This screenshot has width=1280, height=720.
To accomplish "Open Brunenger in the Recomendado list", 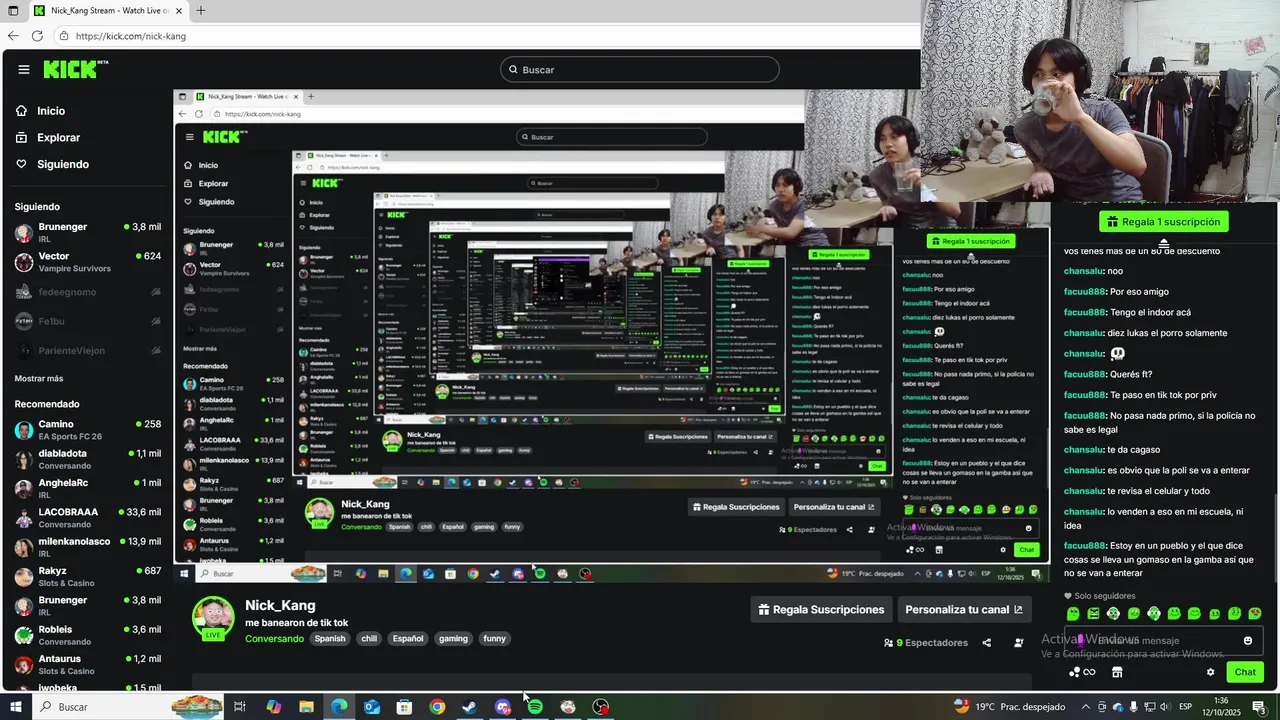I will (88, 606).
